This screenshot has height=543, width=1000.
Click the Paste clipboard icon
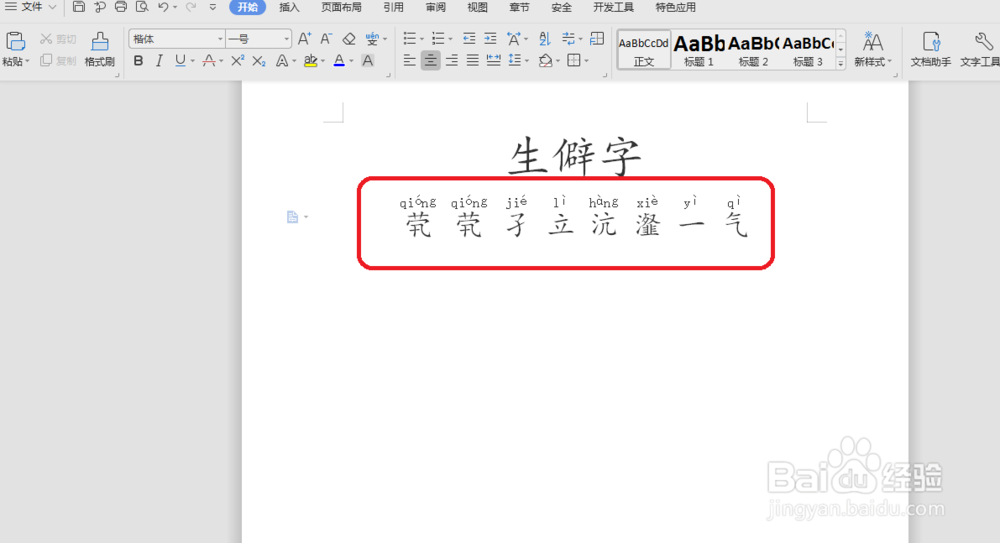click(x=15, y=41)
